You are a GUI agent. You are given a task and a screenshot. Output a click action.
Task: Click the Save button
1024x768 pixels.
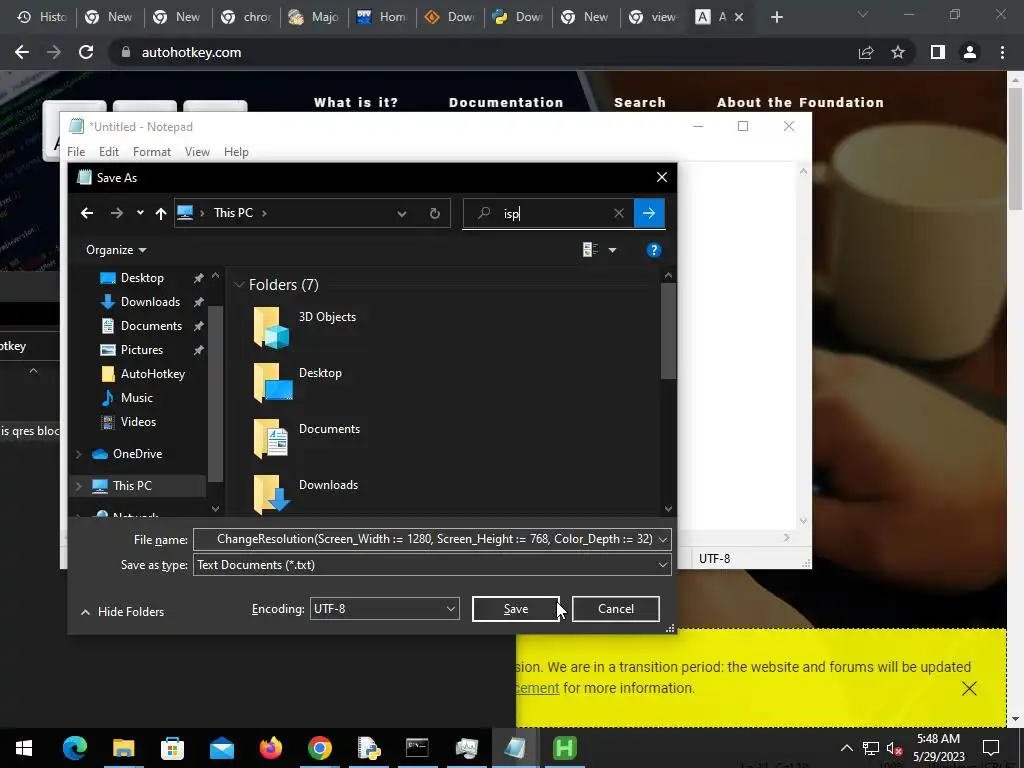coord(515,609)
